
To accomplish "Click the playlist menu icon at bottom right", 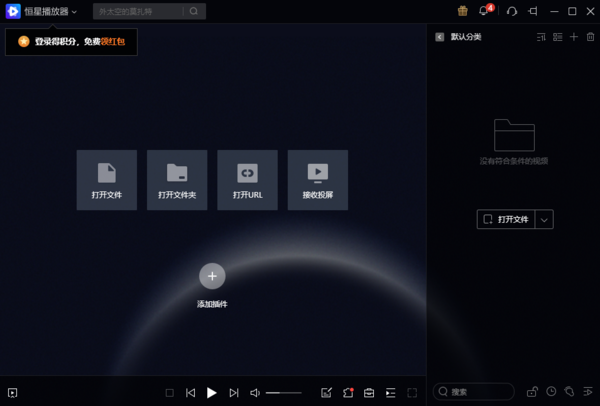I will coord(588,391).
